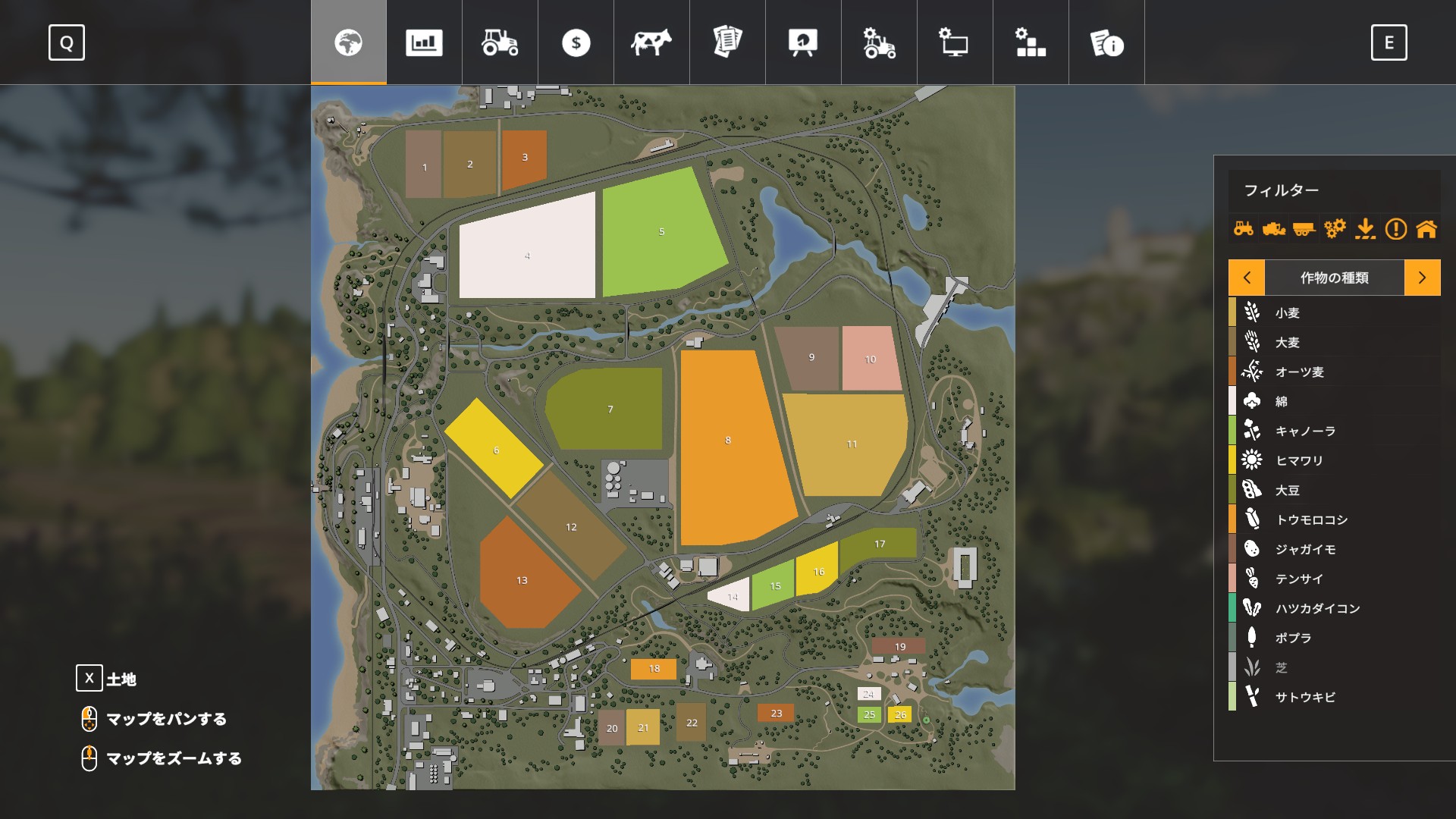The height and width of the screenshot is (819, 1456).
Task: Open the contracts papers tab
Action: 727,42
